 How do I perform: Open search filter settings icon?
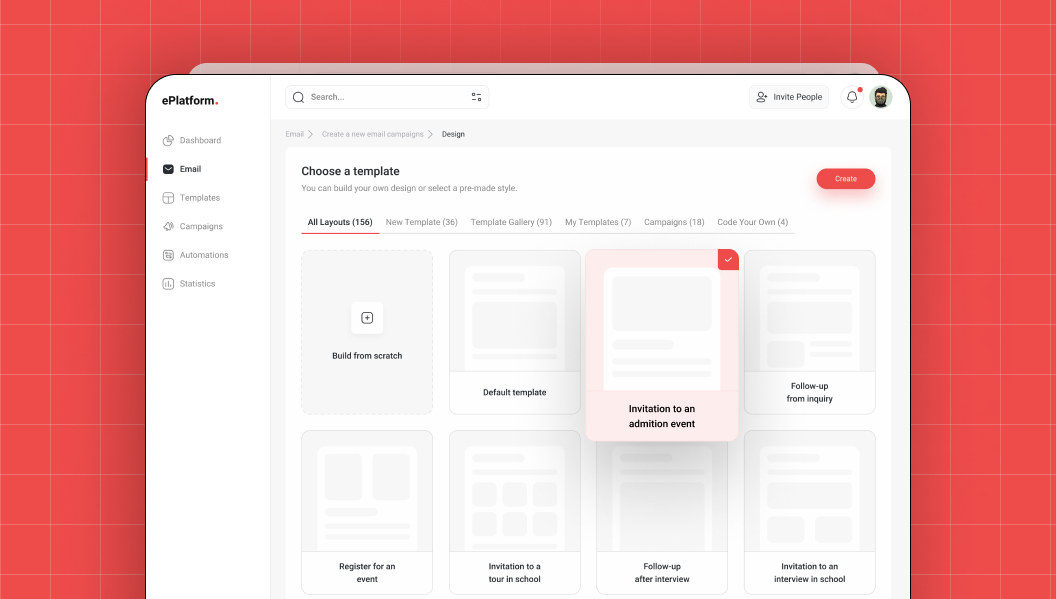point(476,97)
